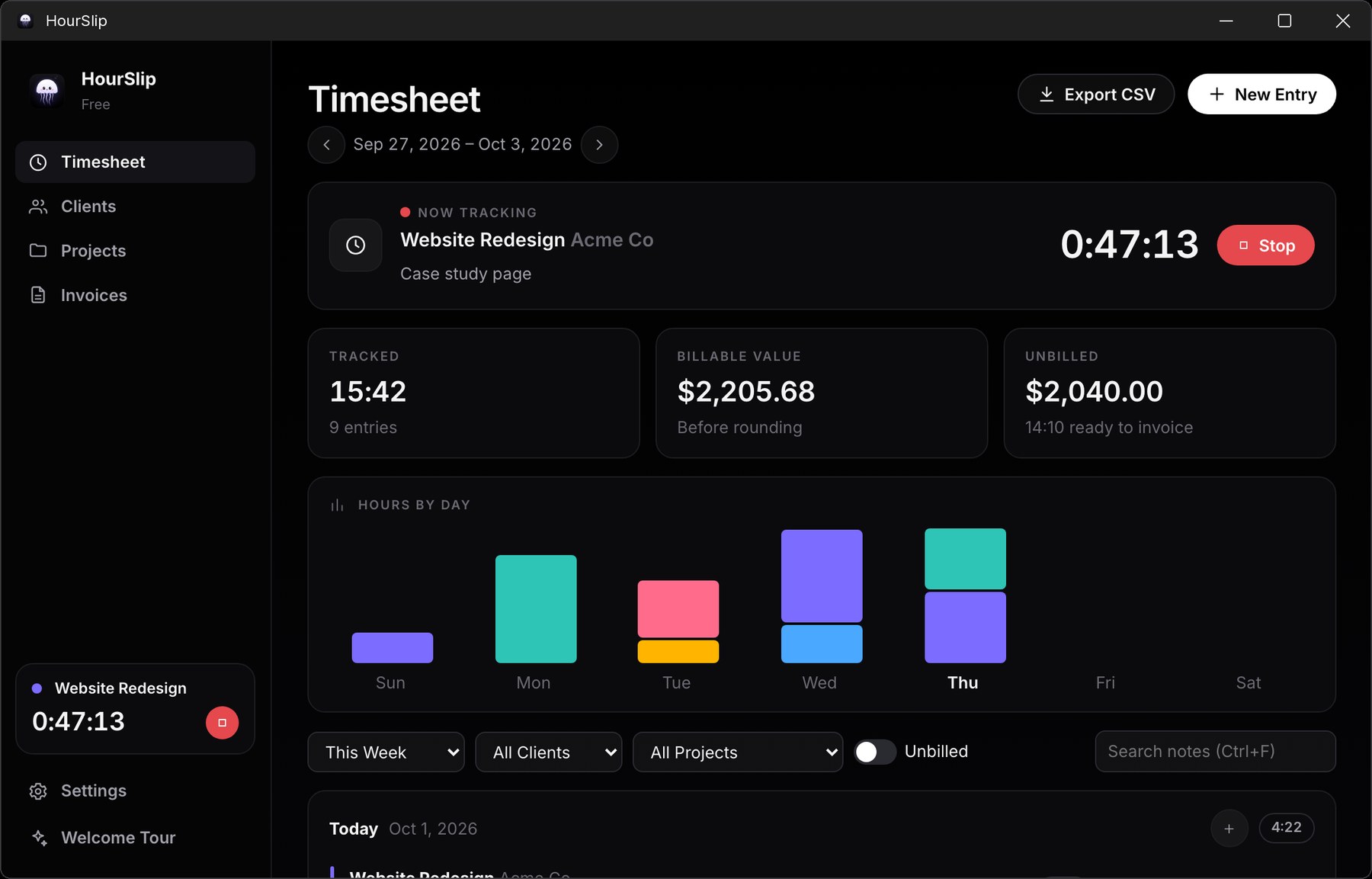Click the Tracked 15:42 summary card
1372x879 pixels.
[473, 393]
